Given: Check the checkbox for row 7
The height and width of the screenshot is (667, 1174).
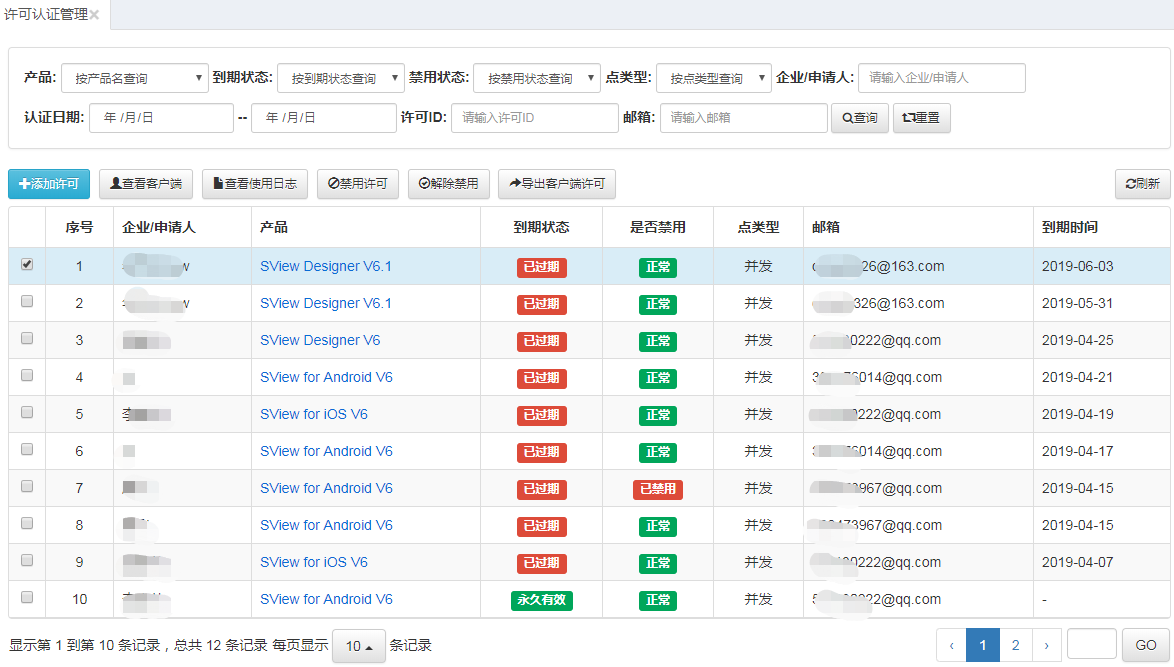Looking at the screenshot, I should [x=27, y=487].
